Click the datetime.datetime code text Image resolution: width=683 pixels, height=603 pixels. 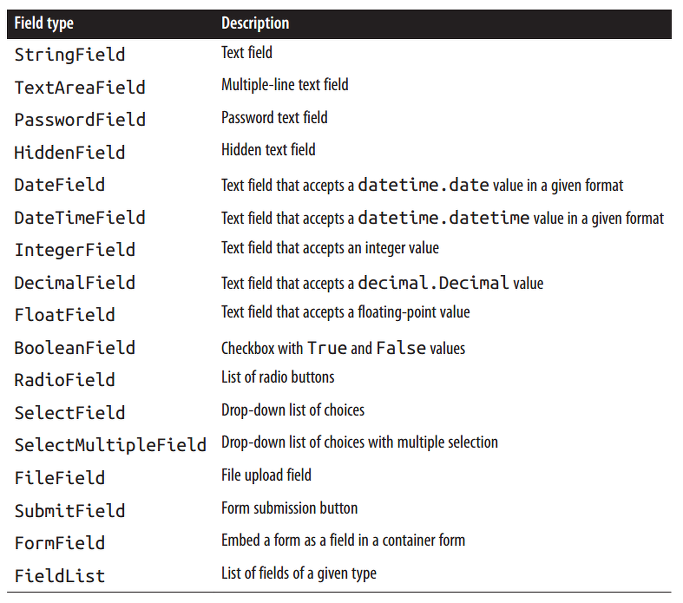(x=444, y=217)
